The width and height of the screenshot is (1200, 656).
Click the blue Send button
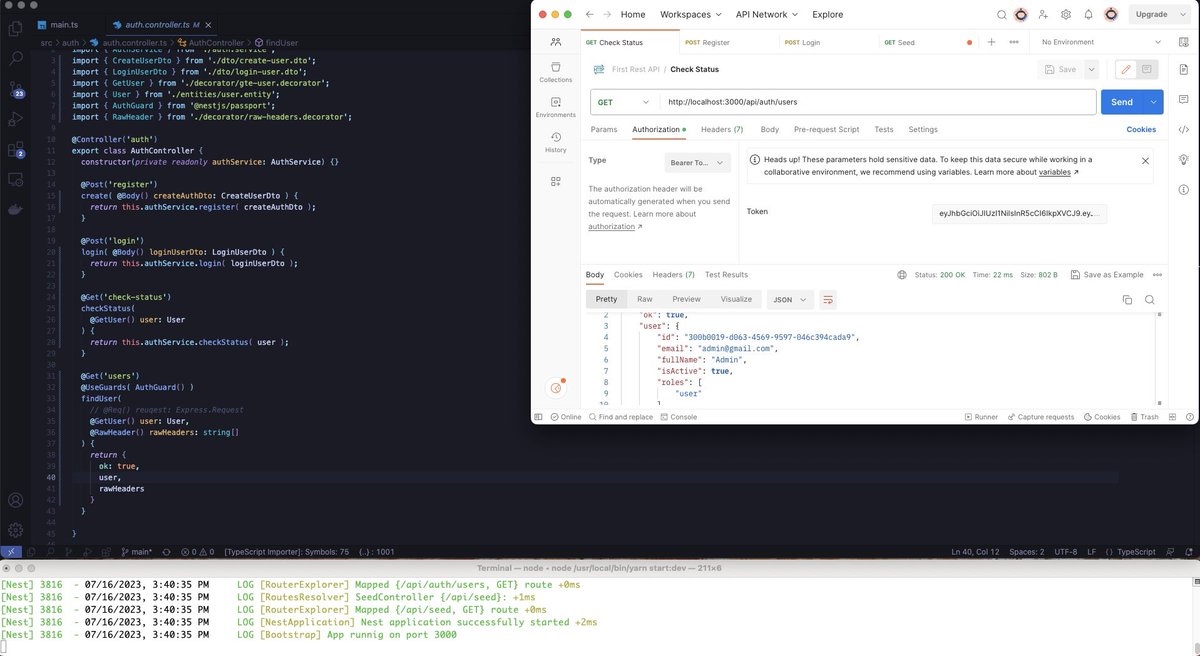pos(1122,102)
